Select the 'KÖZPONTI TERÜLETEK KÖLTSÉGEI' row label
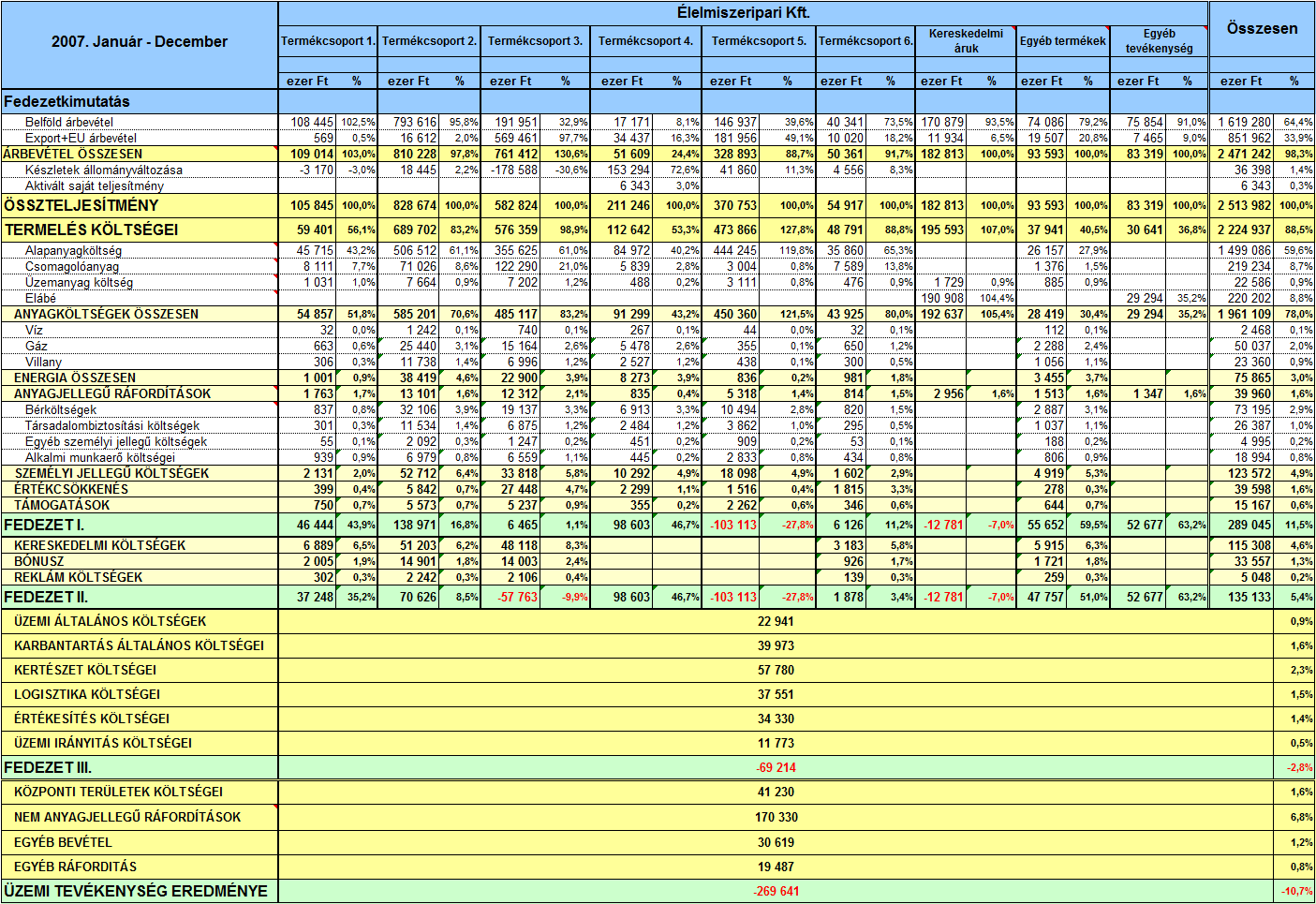 [118, 792]
